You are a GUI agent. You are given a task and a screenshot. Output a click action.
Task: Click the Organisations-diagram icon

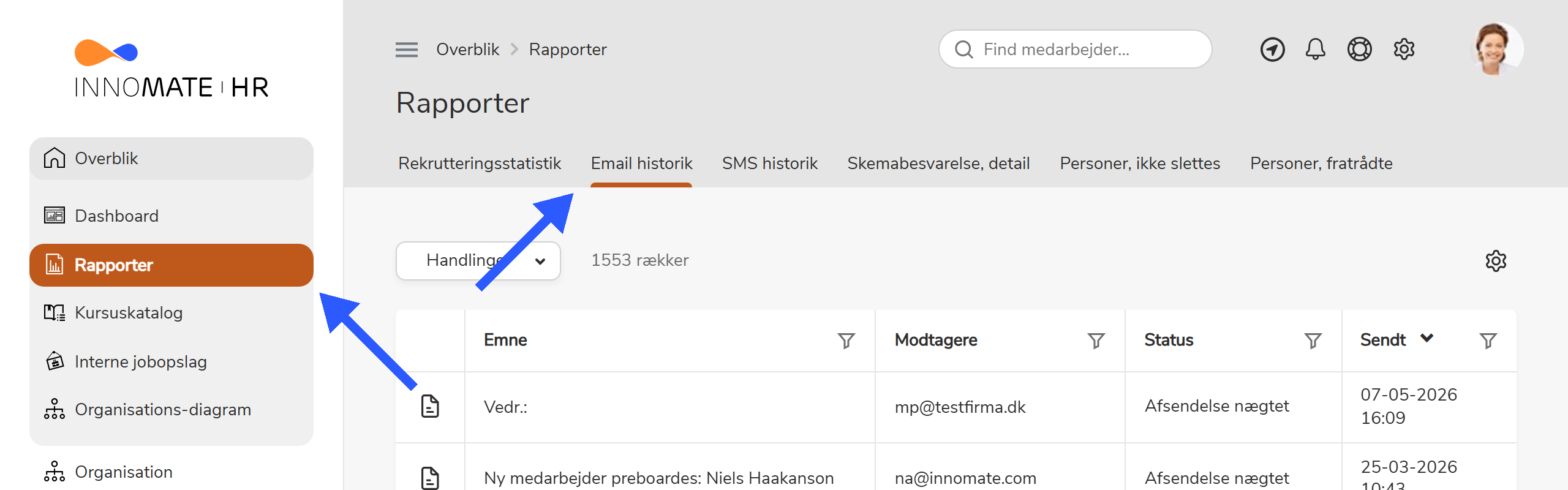click(x=55, y=409)
